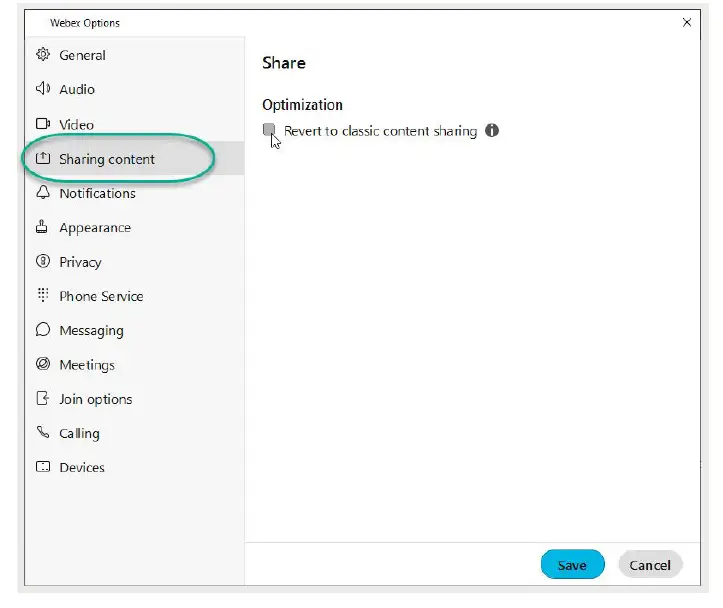Open the General settings tab
The image size is (723, 608).
134,55
